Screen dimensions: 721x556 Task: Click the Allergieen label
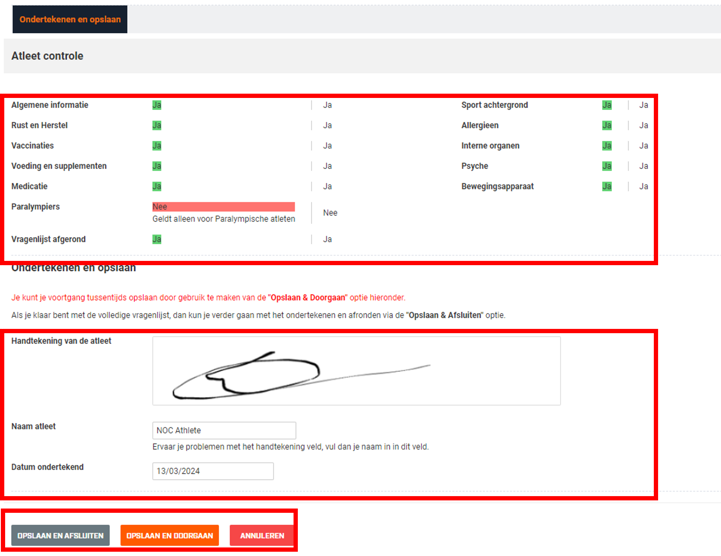(x=480, y=126)
